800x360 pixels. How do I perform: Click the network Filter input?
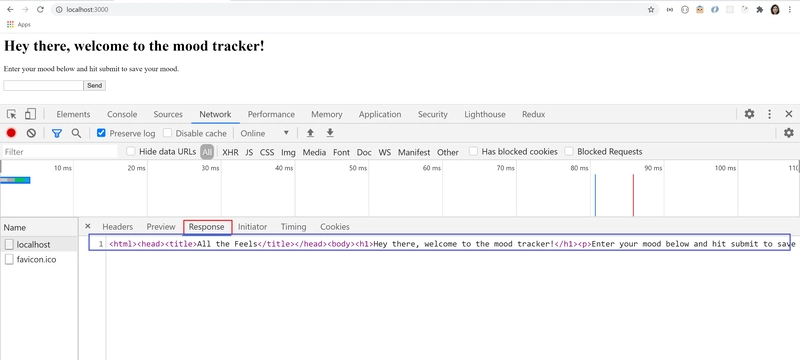[x=60, y=152]
